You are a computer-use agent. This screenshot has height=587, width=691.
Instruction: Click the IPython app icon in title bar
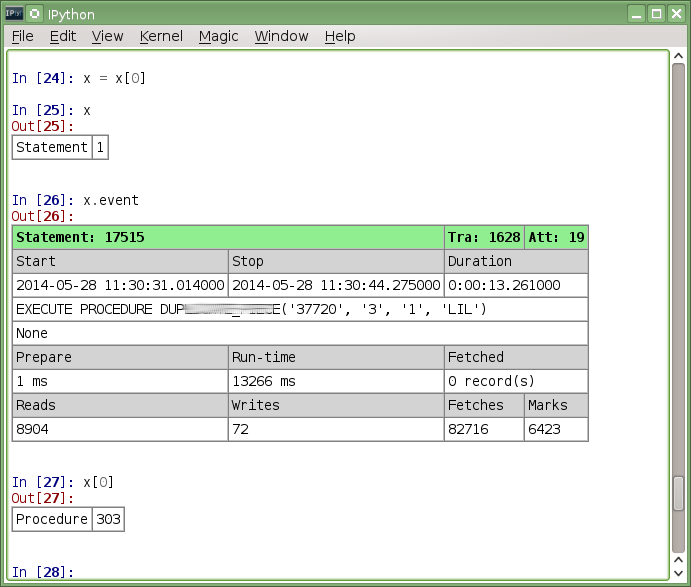[x=13, y=13]
